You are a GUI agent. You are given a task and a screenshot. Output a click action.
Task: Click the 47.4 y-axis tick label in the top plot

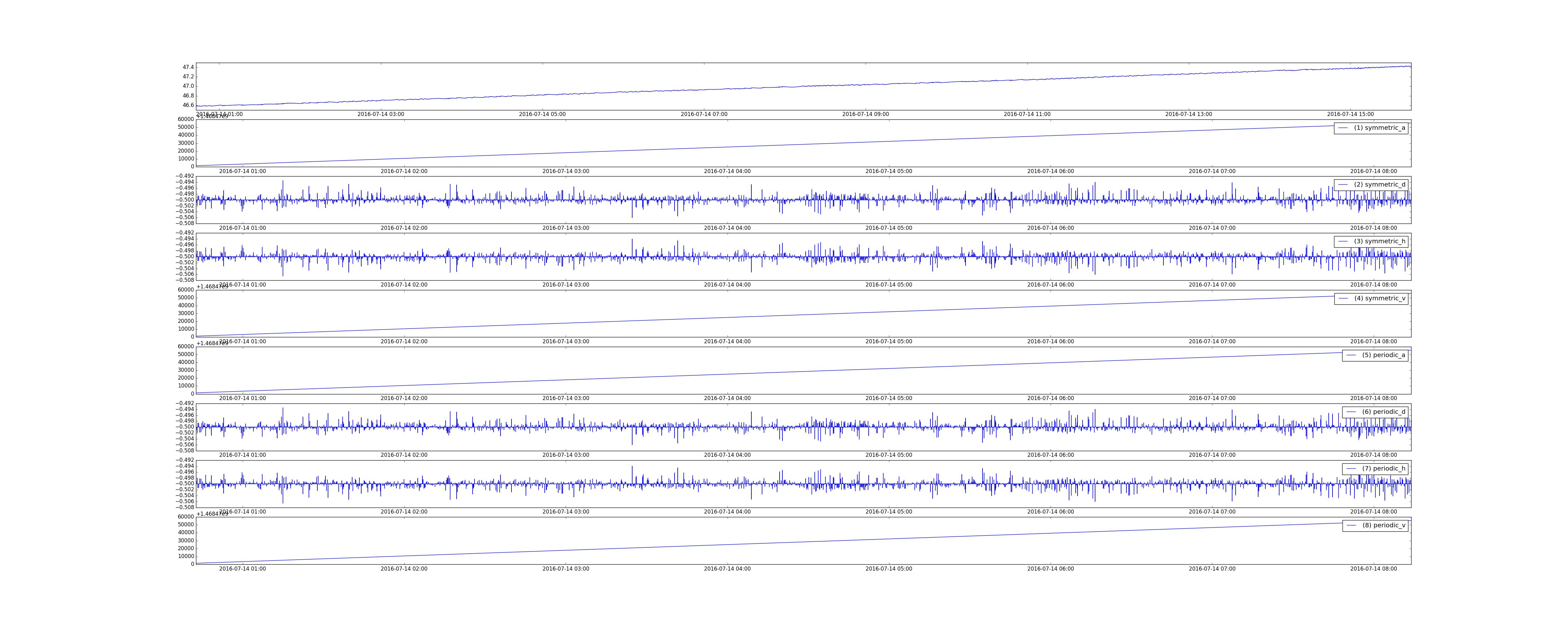[188, 67]
